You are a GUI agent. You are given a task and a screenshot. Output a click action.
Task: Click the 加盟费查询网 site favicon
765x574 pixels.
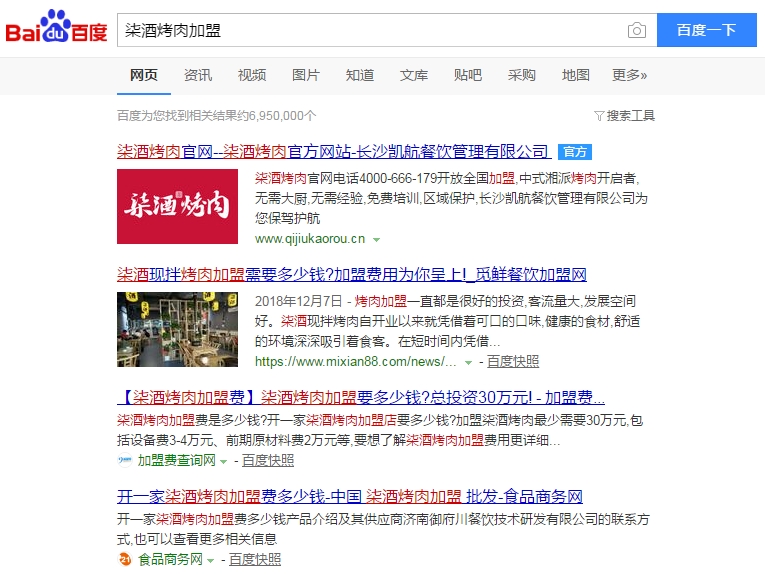[125, 461]
